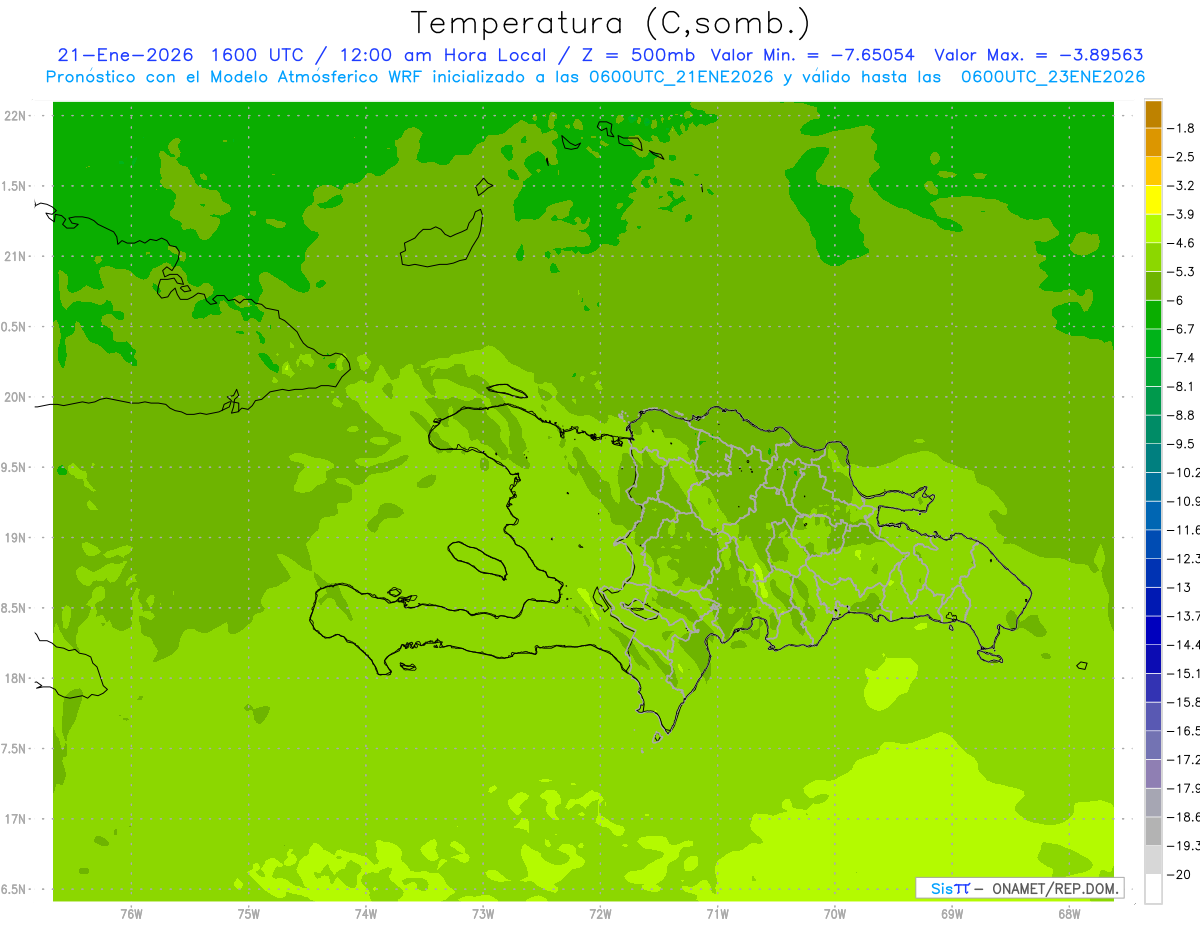Click the "73W" longitude label

click(x=483, y=913)
